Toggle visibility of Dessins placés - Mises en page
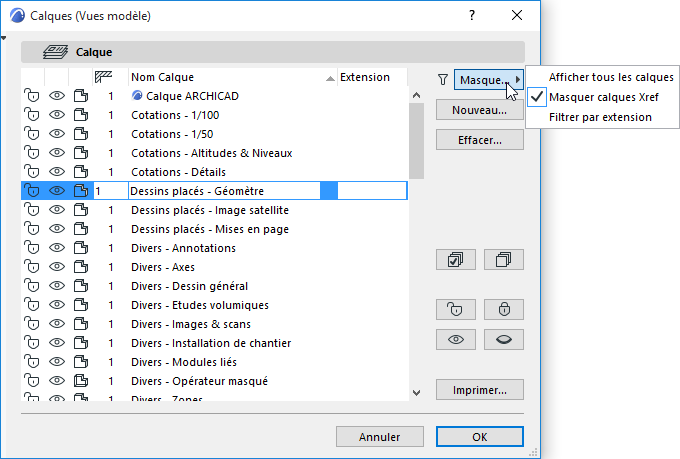This screenshot has height=459, width=680. coord(57,229)
